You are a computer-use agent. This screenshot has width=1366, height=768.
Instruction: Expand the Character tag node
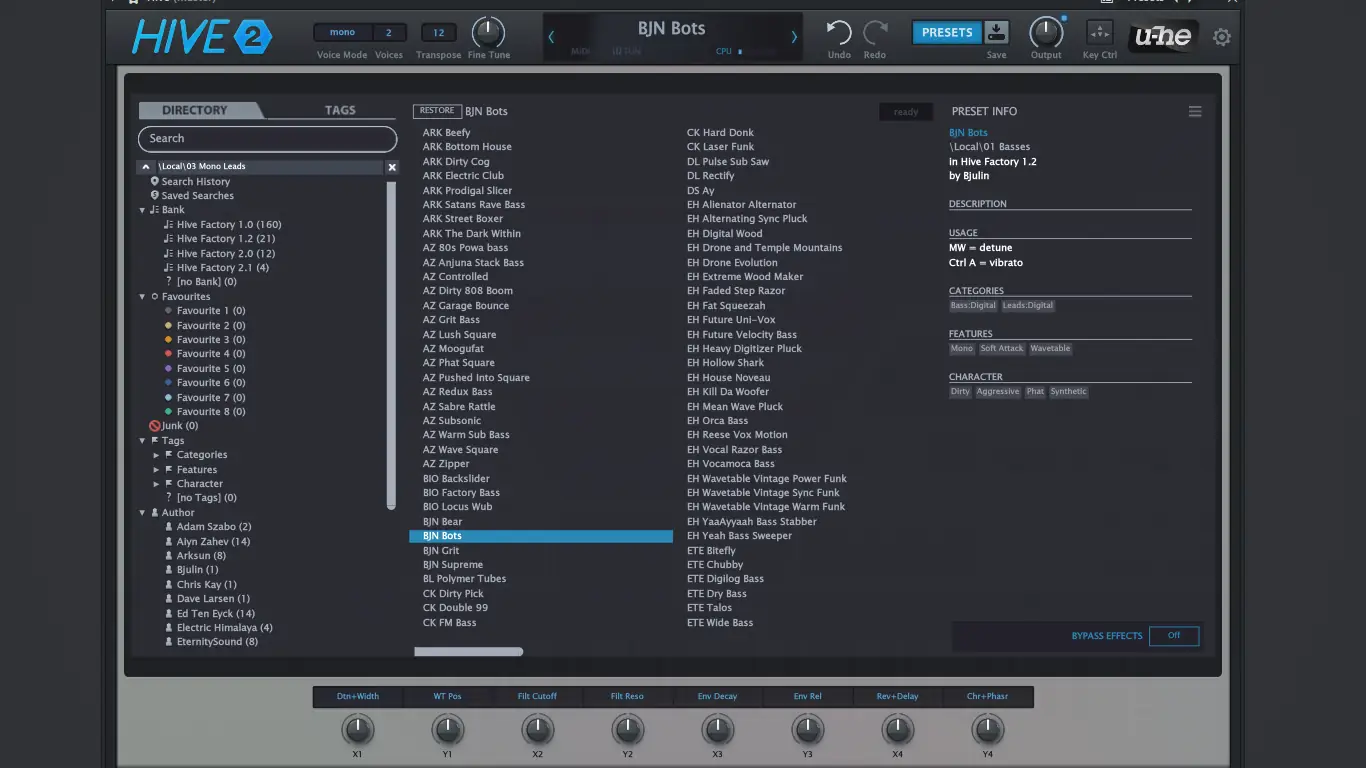click(x=156, y=484)
